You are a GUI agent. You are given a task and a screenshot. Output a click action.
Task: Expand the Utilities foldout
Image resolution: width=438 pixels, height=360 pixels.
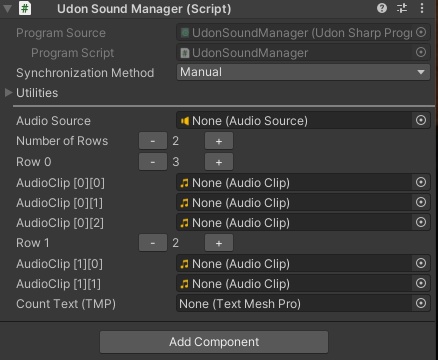point(8,93)
